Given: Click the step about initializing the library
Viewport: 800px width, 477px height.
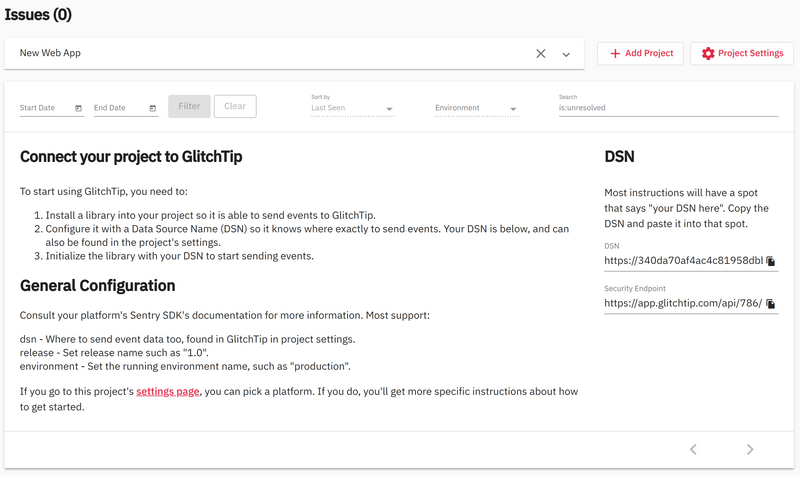Looking at the screenshot, I should click(180, 256).
